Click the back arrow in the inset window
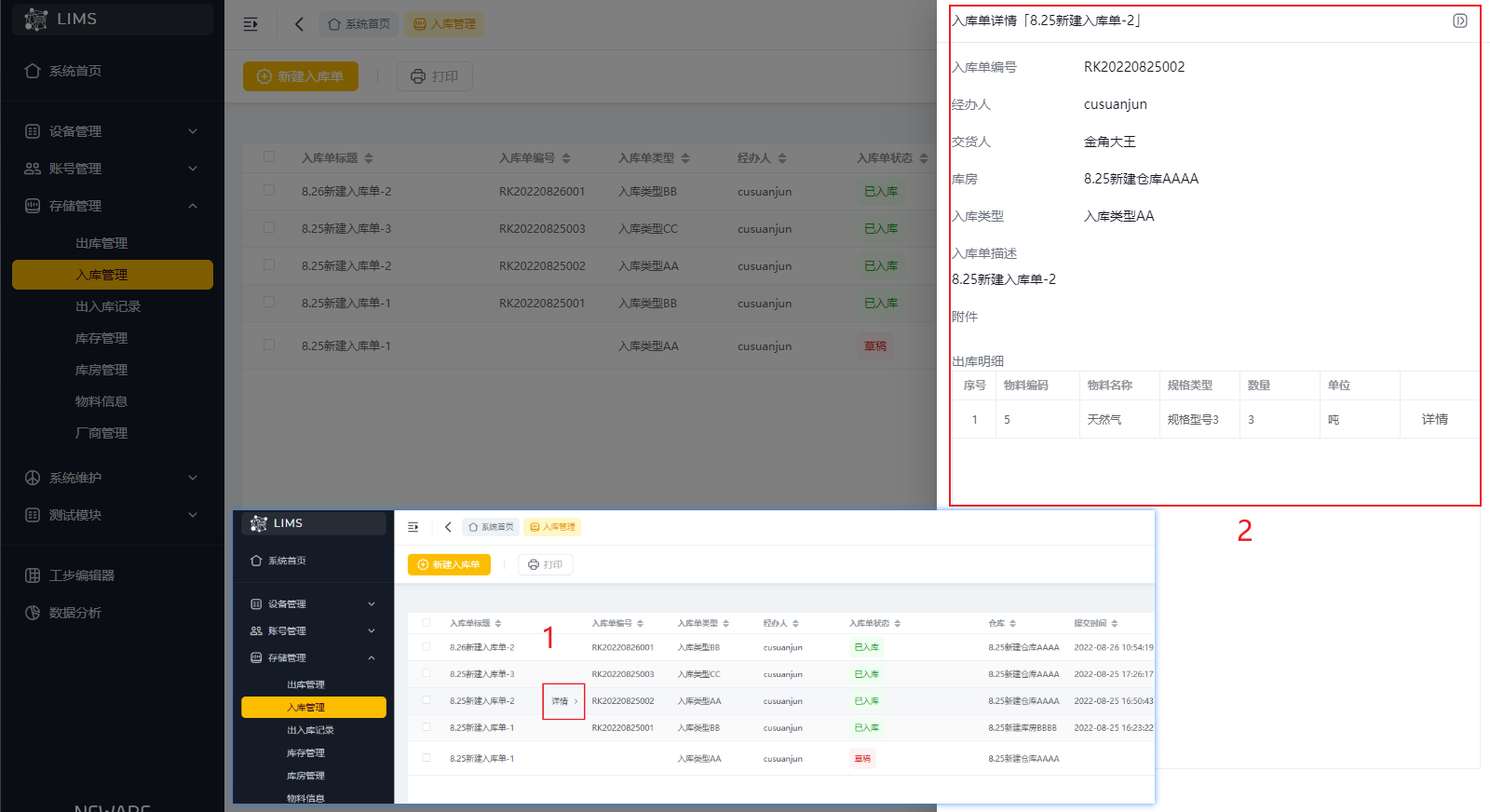1490x812 pixels. [448, 527]
